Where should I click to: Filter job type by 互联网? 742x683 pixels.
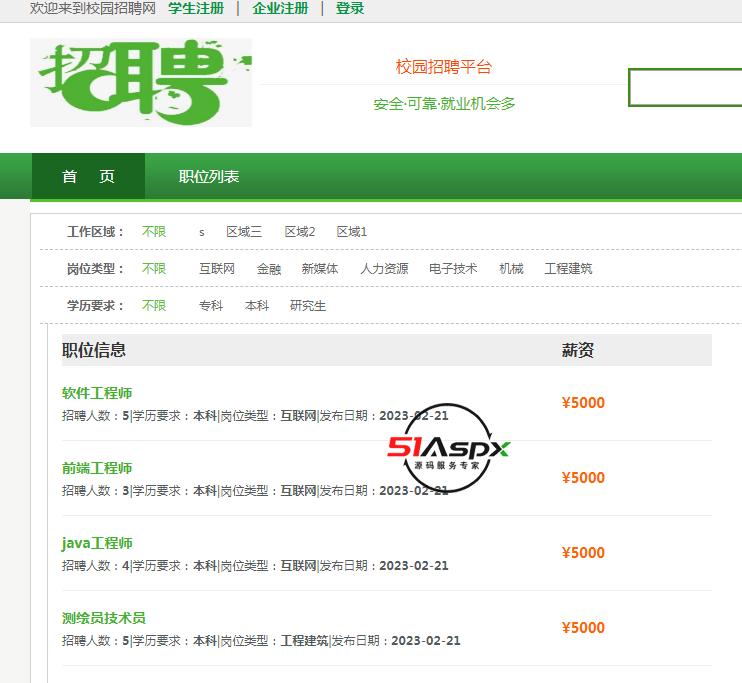[x=217, y=268]
